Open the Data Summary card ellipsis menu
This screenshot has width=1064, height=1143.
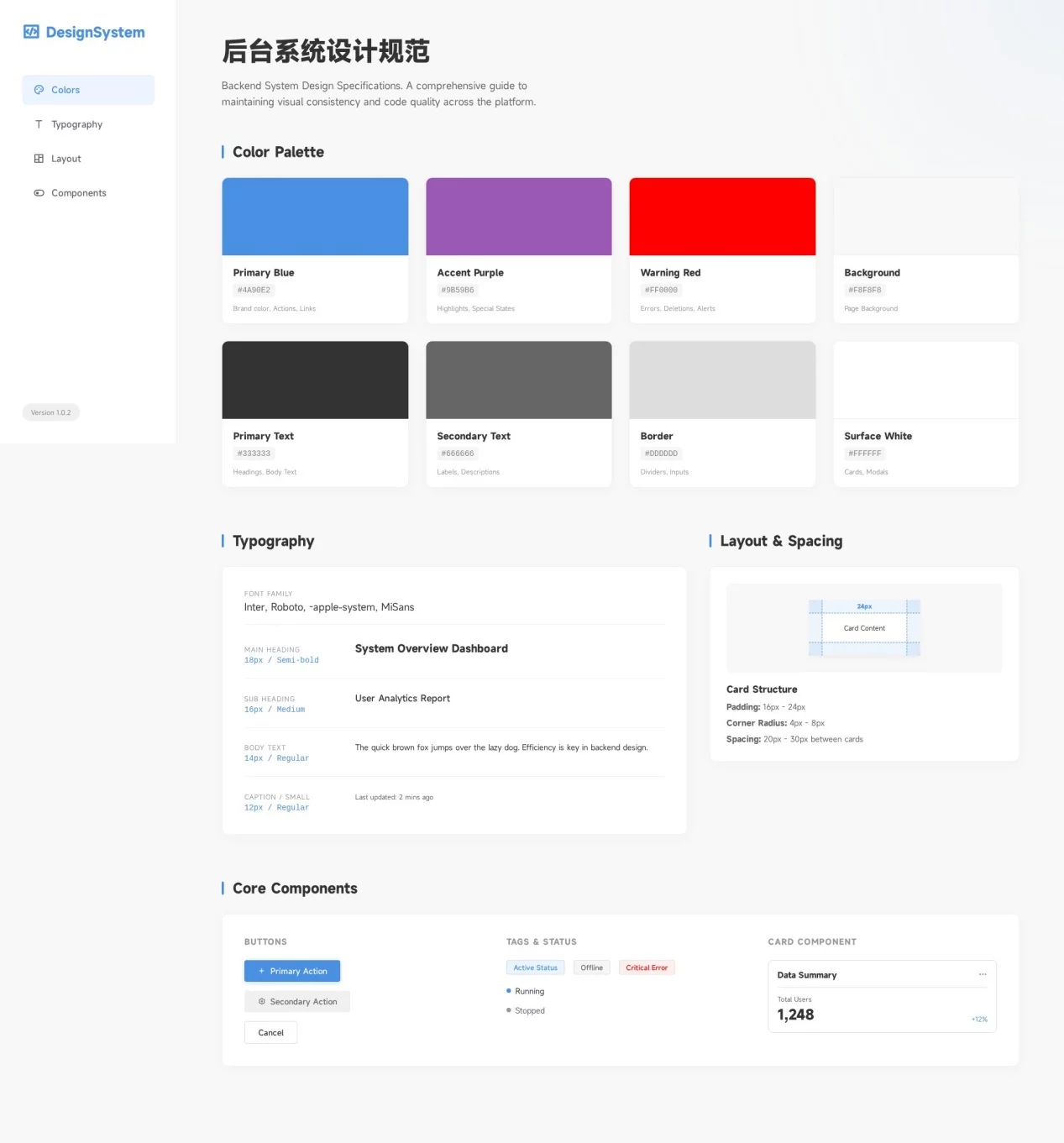(982, 974)
